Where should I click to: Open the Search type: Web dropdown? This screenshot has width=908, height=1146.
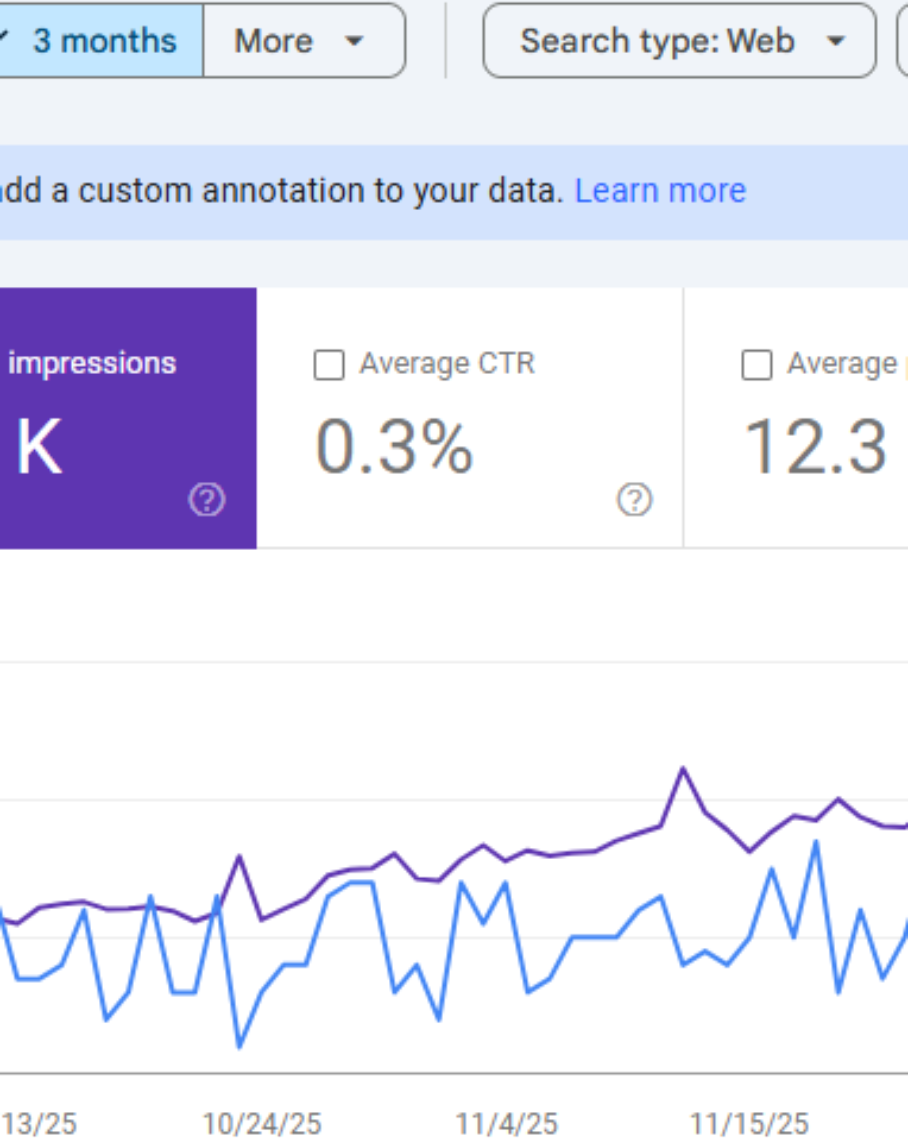(x=680, y=41)
